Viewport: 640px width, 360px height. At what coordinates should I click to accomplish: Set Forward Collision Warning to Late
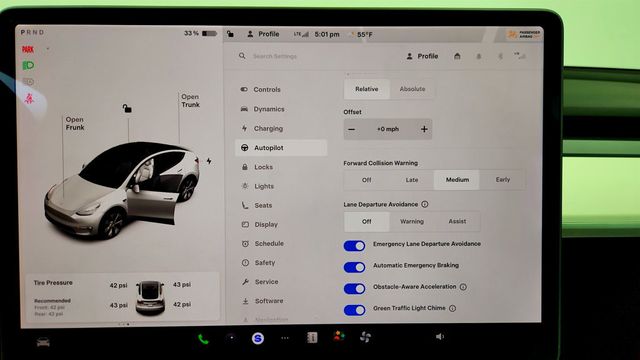click(412, 180)
